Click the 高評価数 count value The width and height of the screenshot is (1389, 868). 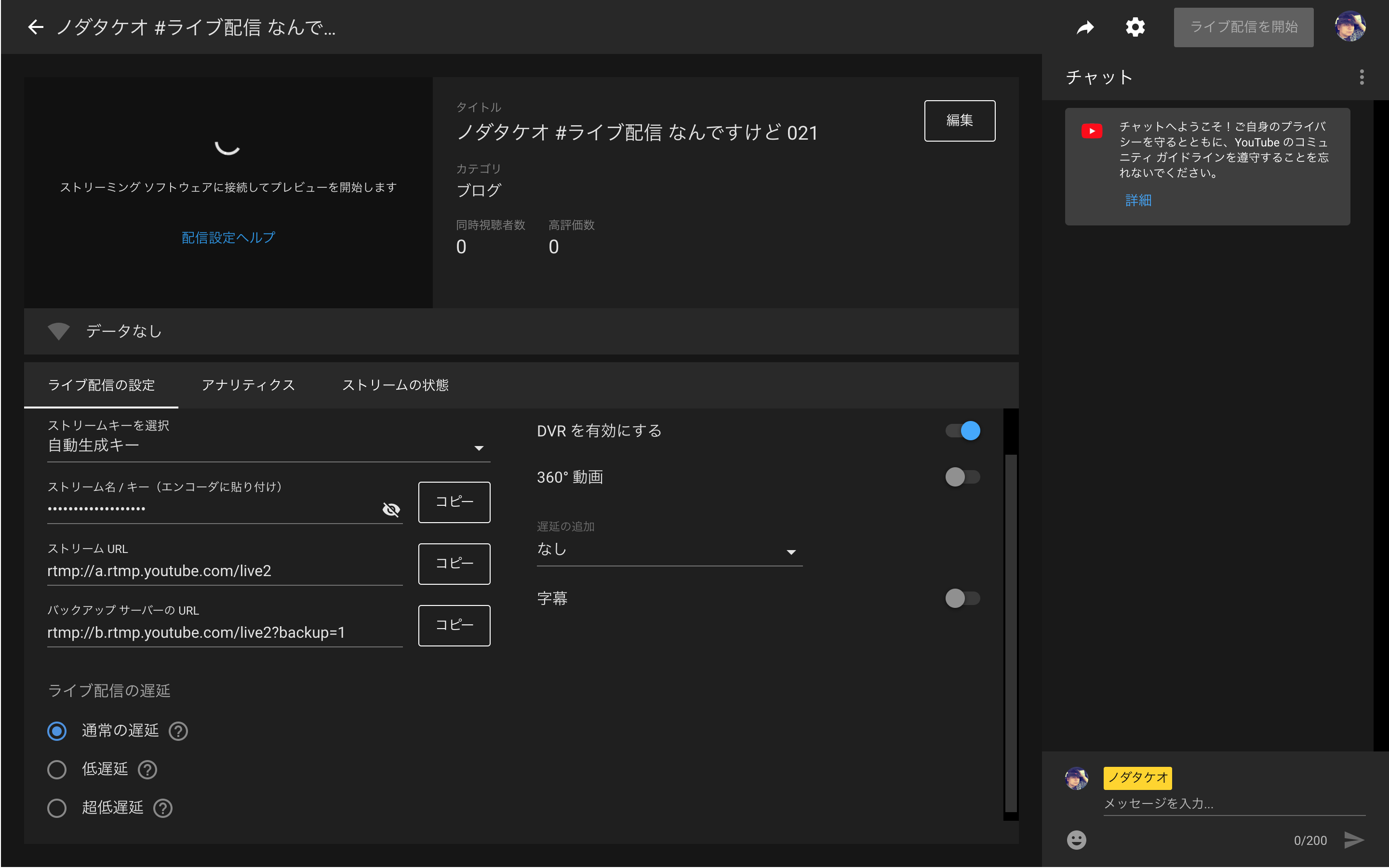[x=553, y=247]
